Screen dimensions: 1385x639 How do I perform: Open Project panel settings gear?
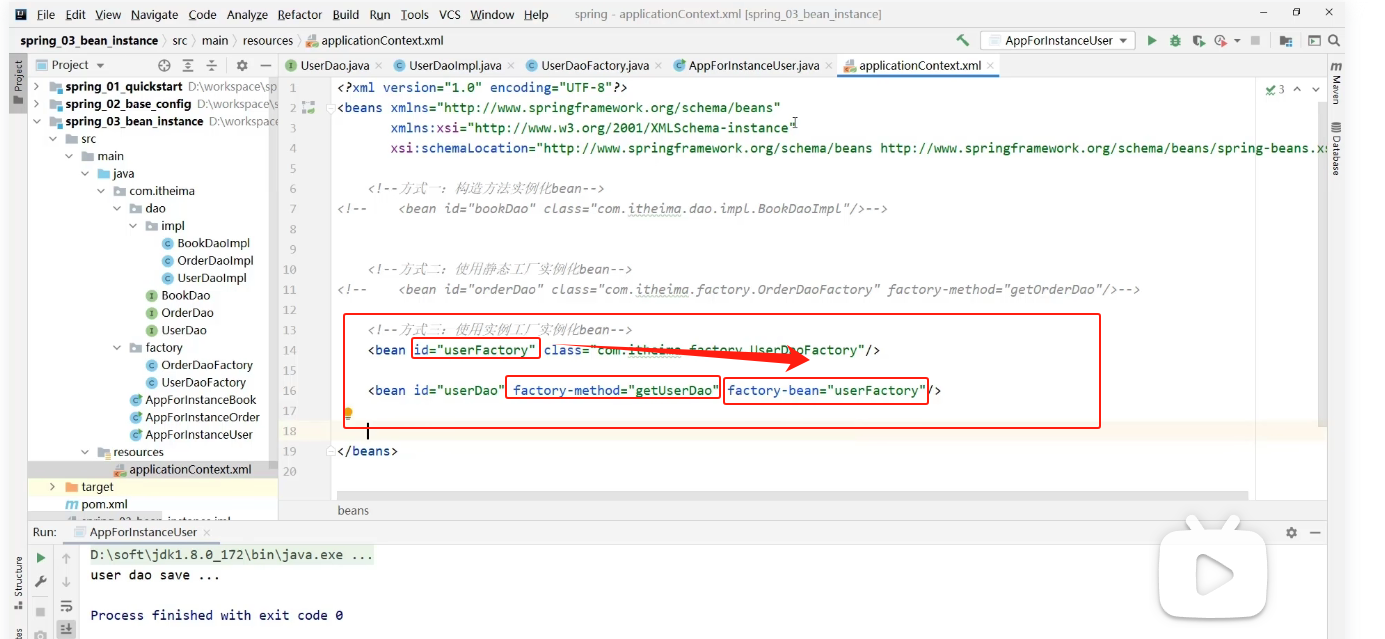click(x=241, y=65)
